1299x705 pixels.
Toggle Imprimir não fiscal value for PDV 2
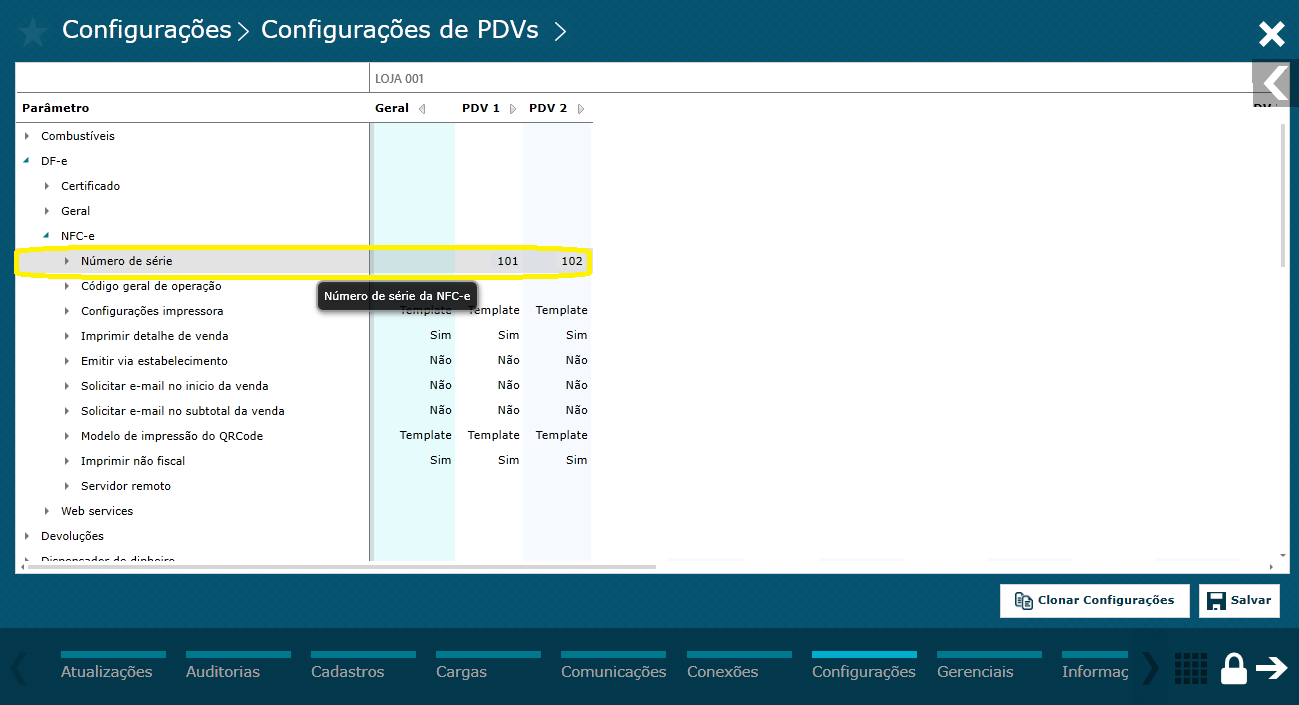pos(576,460)
